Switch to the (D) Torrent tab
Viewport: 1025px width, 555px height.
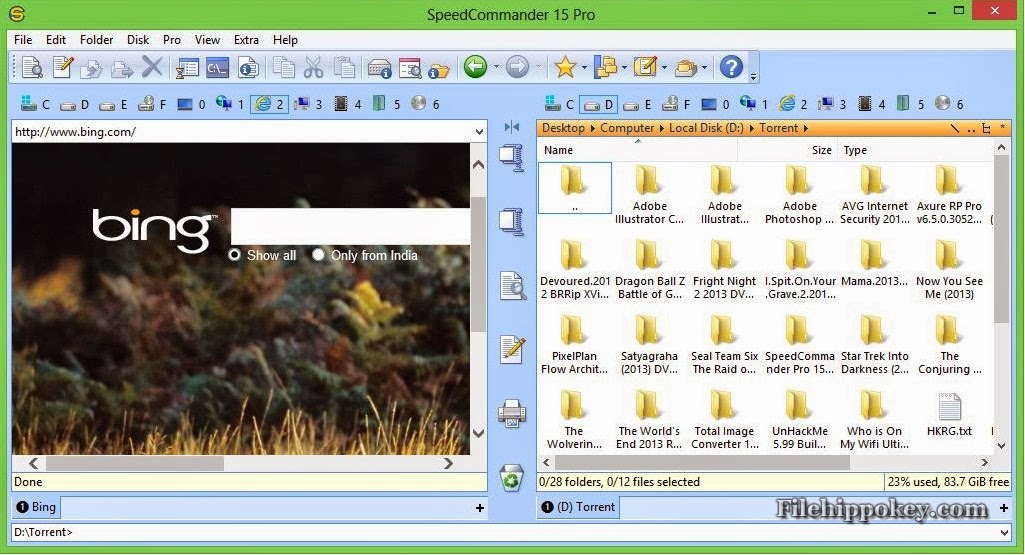tap(579, 507)
